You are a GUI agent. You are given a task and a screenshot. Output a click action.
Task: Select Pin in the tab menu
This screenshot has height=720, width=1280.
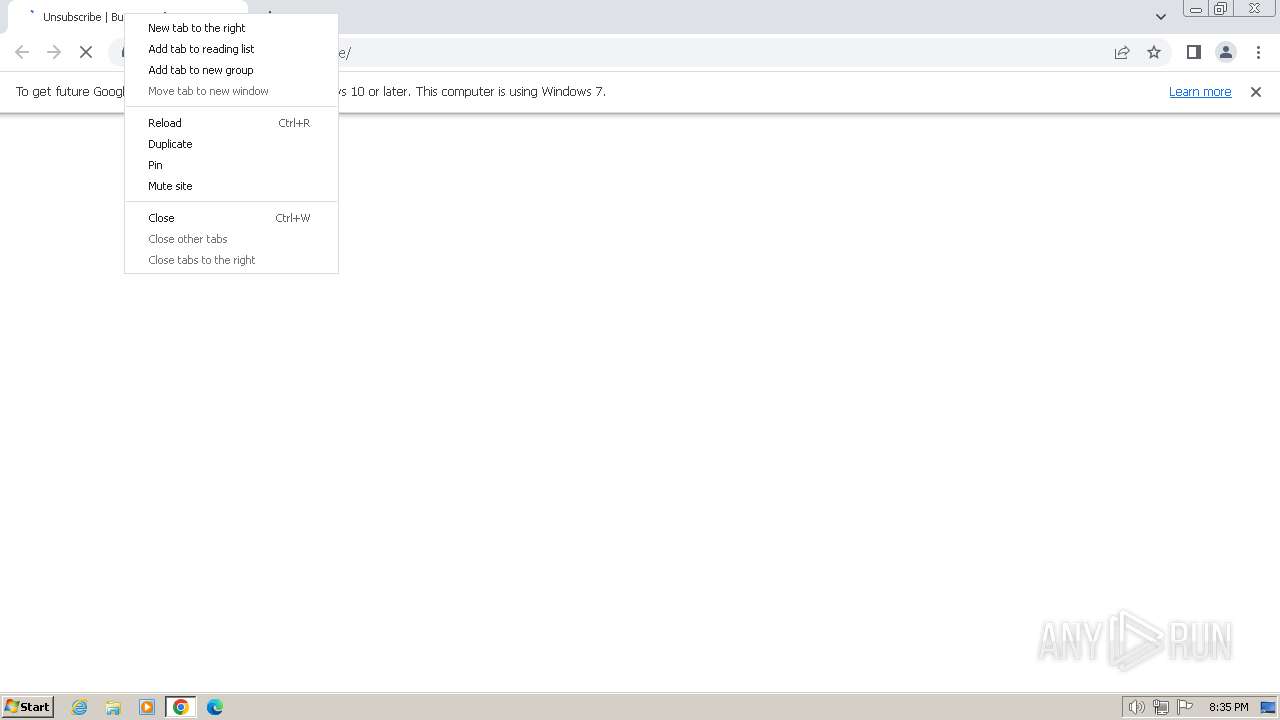click(x=231, y=165)
